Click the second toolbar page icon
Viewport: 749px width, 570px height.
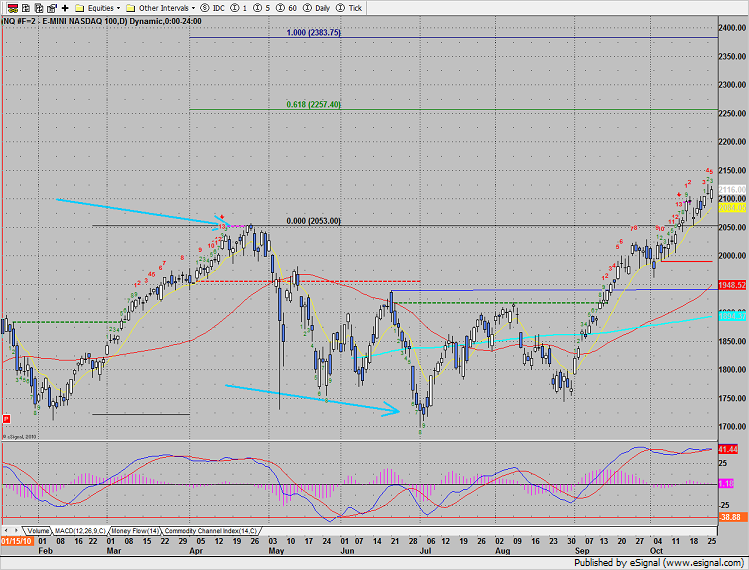26,8
